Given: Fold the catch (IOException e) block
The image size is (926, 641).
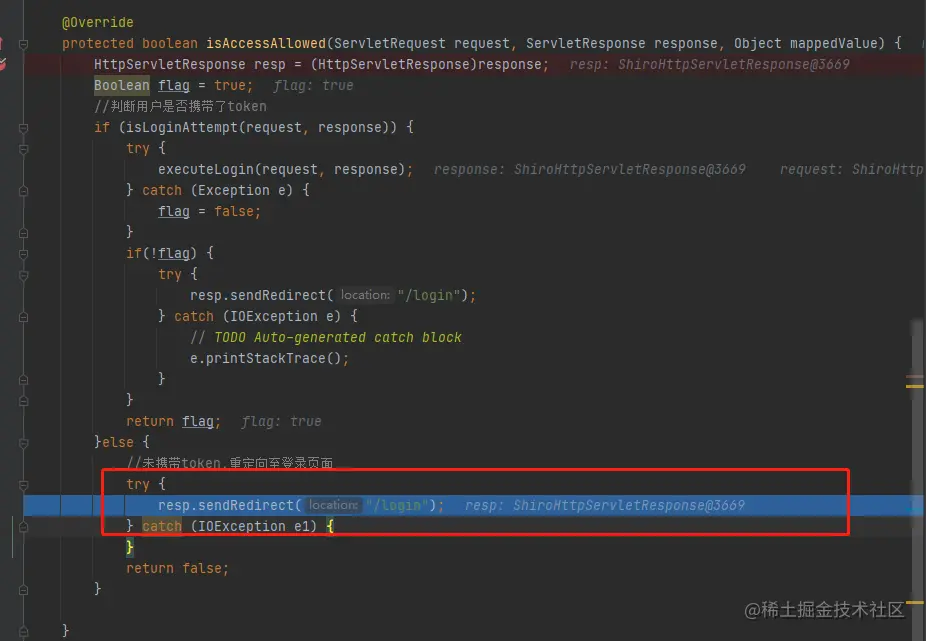Looking at the screenshot, I should [24, 317].
